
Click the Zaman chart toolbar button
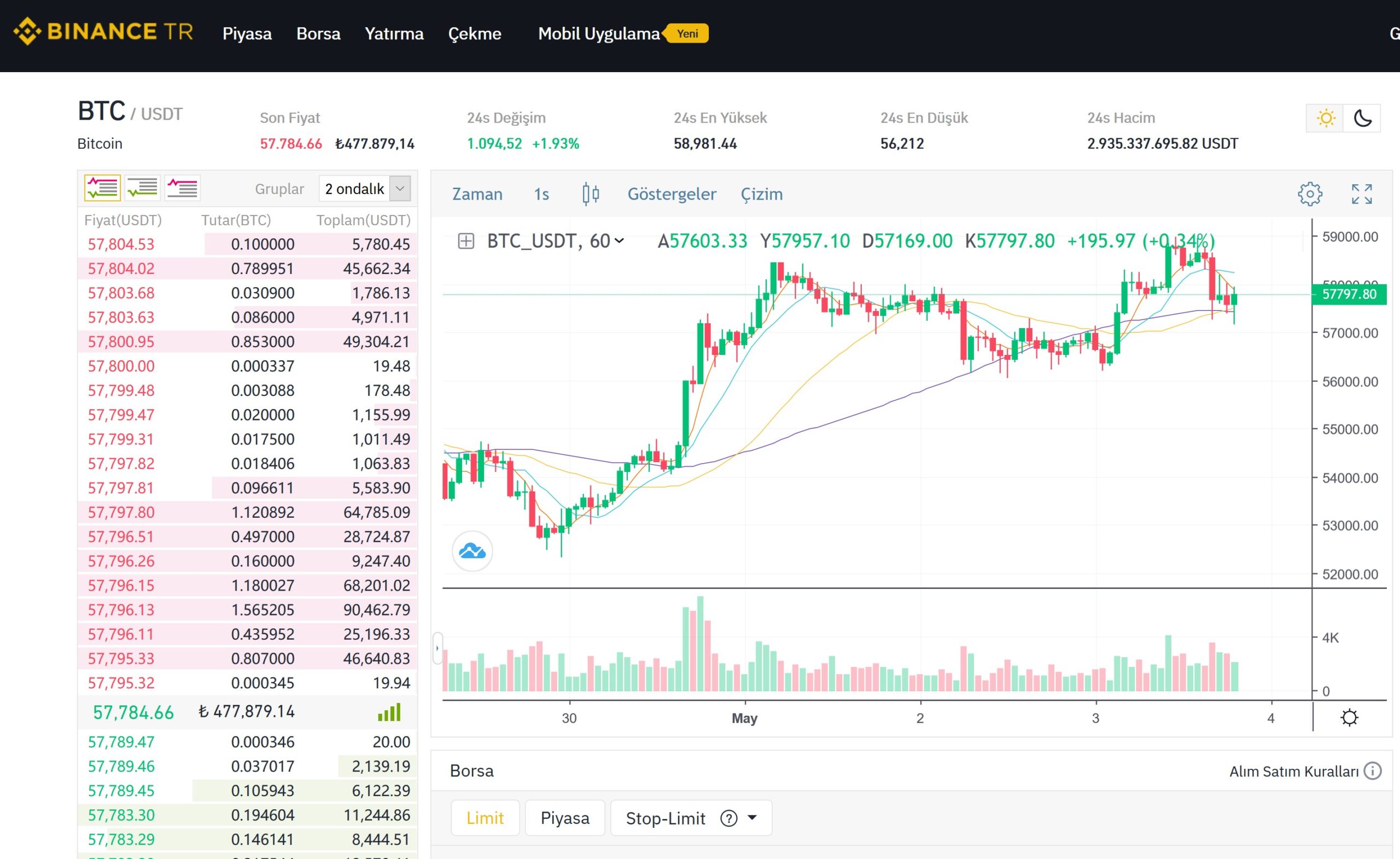[x=477, y=194]
